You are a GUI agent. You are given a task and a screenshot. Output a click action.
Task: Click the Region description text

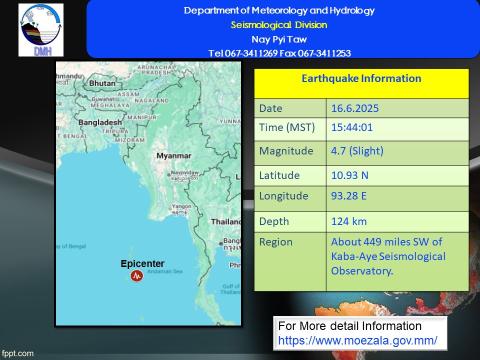(388, 256)
